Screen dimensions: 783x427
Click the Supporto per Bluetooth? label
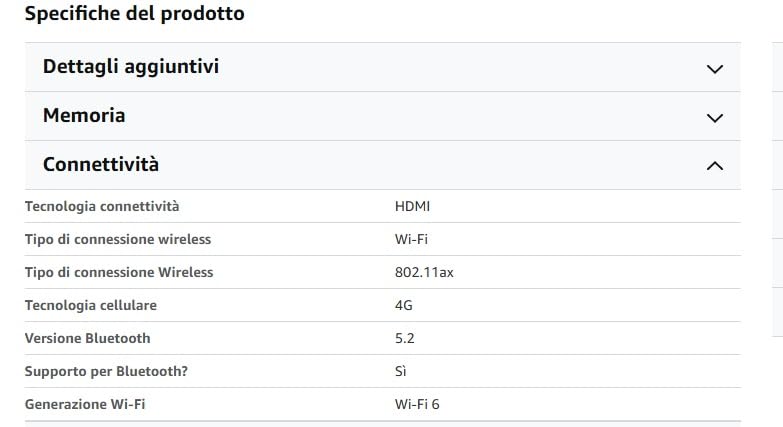(106, 371)
